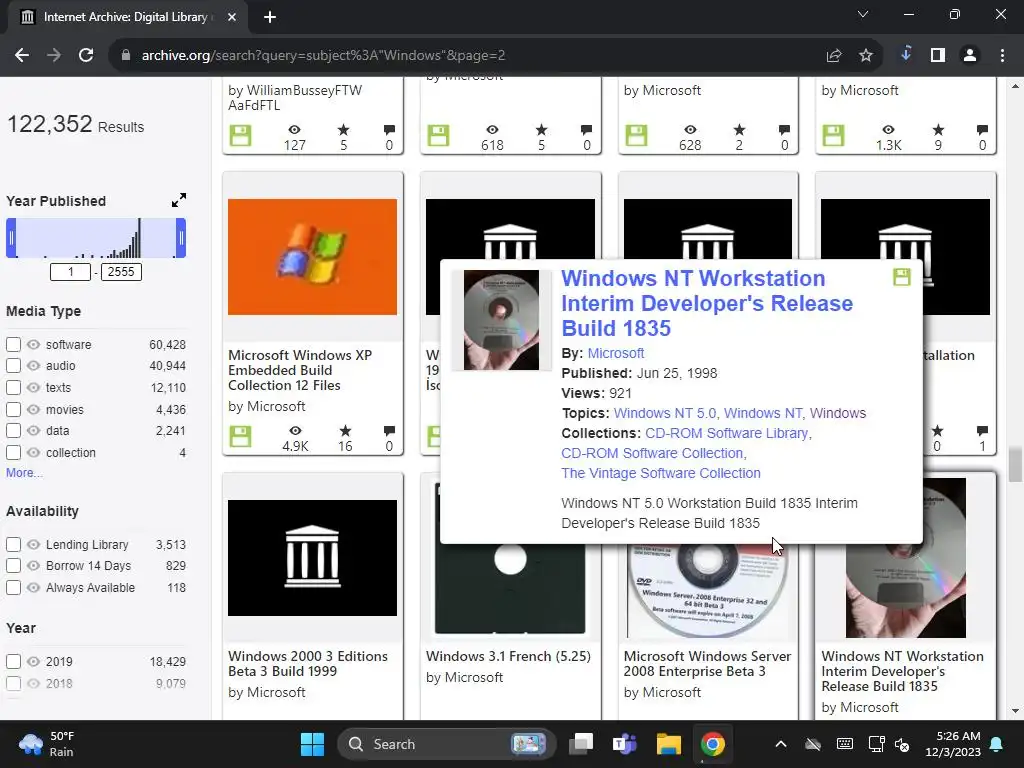Check the audio media type filter

point(13,366)
